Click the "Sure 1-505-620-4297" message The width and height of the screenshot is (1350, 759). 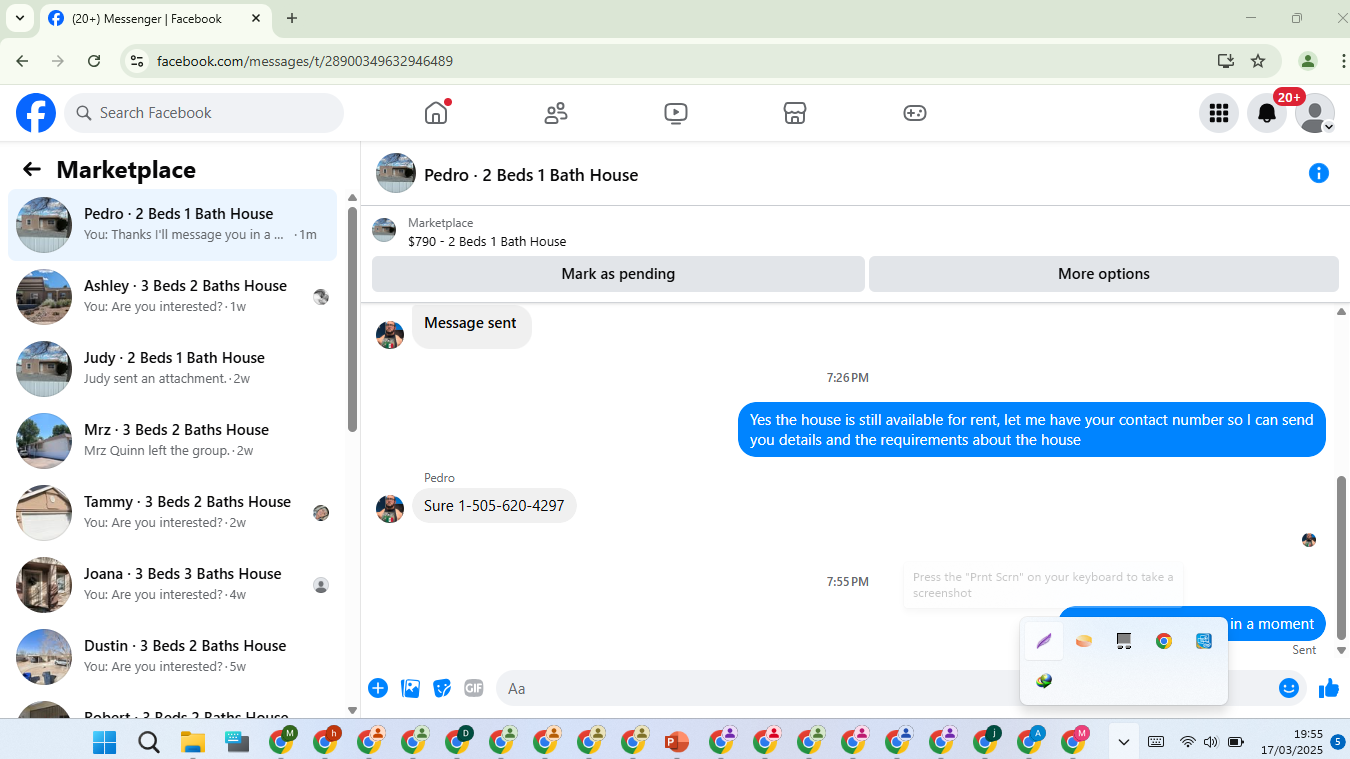(494, 506)
